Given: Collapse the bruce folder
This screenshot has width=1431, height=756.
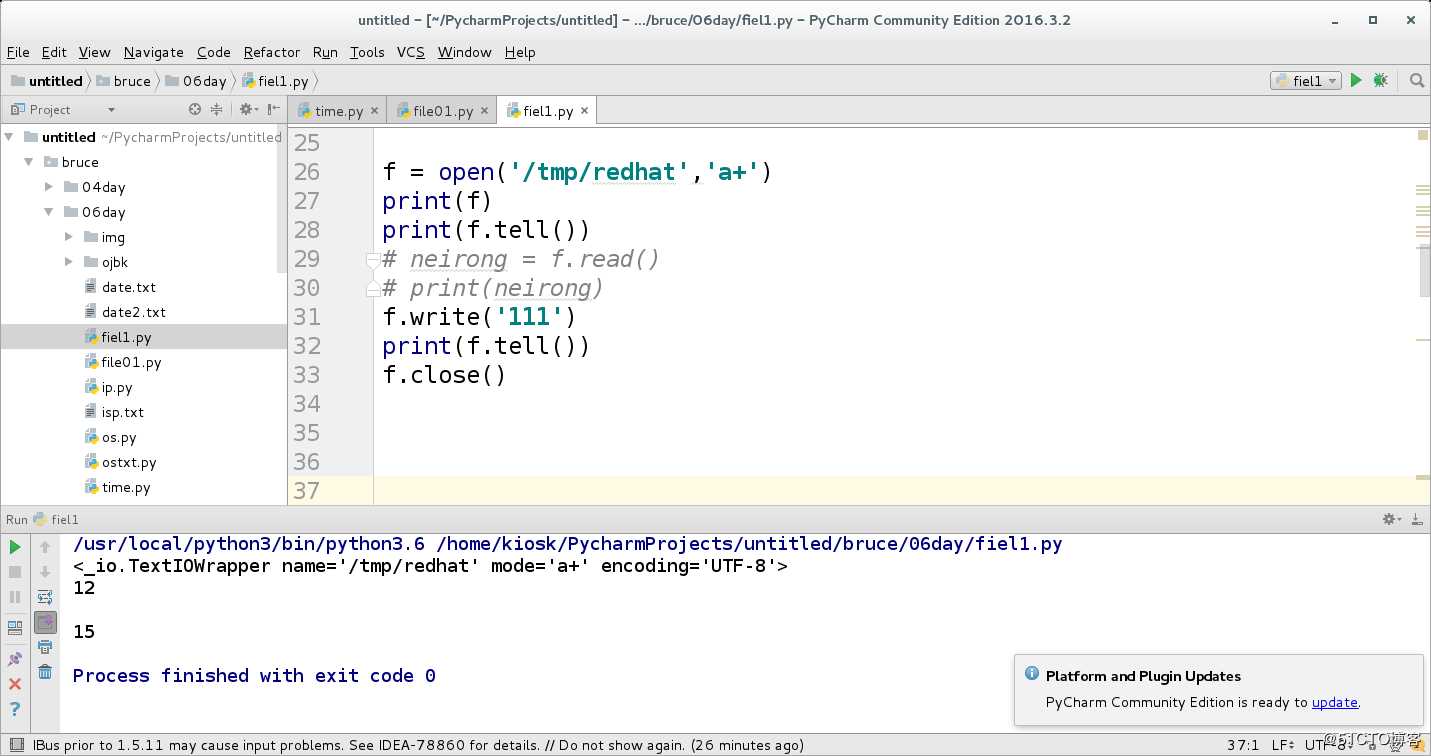Looking at the screenshot, I should [29, 162].
